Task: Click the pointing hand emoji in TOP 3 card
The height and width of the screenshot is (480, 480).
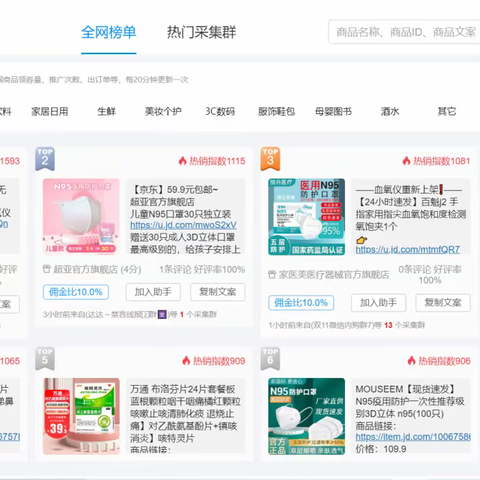Action: [x=361, y=240]
